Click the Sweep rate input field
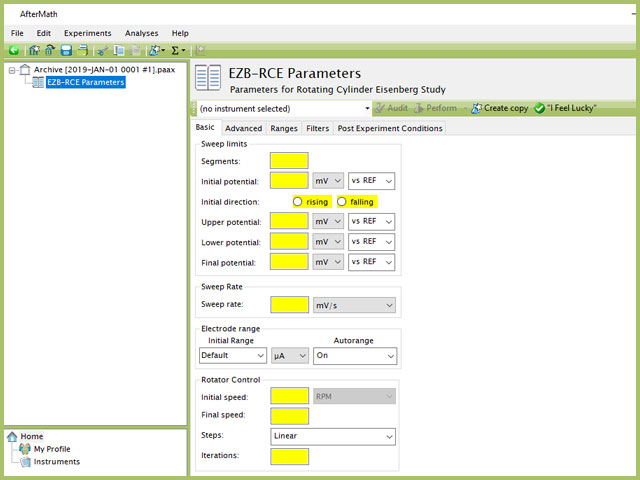The image size is (640, 480). 289,305
